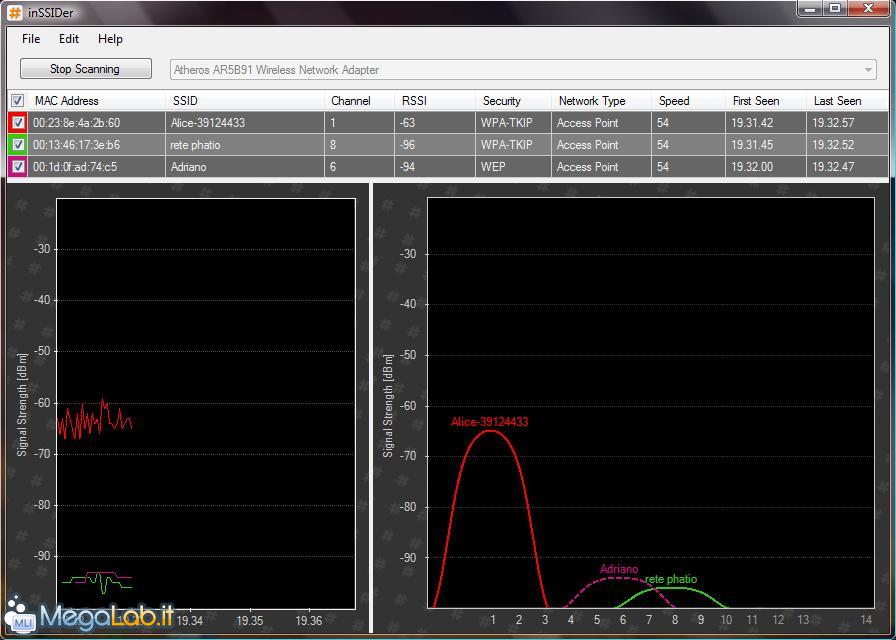Click SSID cell rete phatio in table
Screen dimensions: 896x640
(x=195, y=145)
